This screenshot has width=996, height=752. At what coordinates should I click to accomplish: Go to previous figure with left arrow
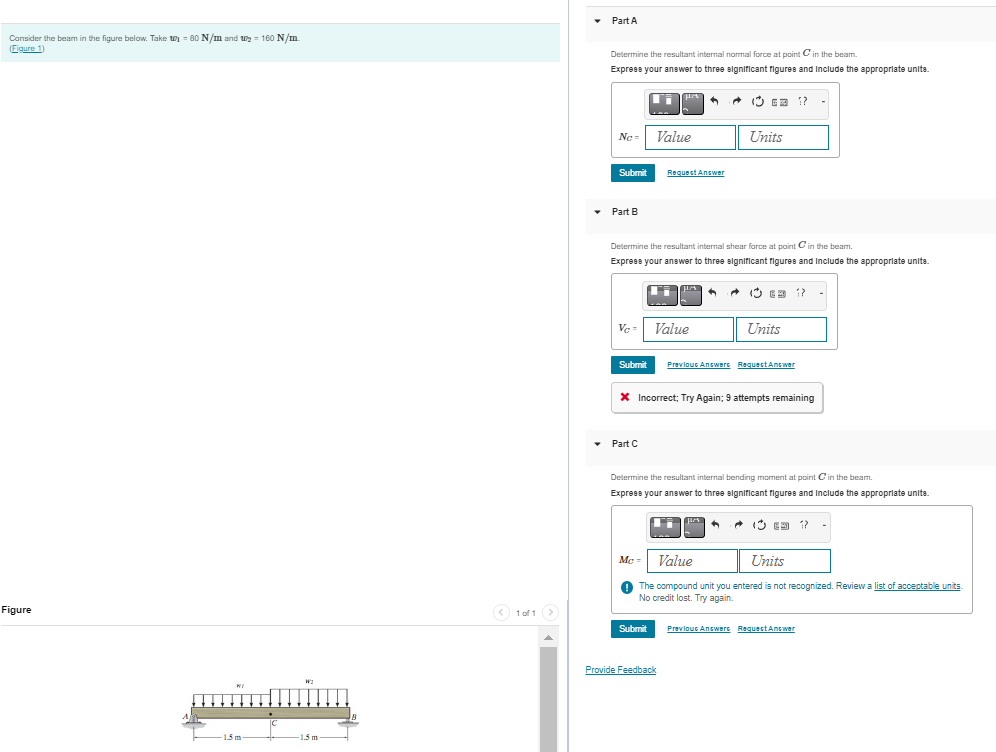501,612
